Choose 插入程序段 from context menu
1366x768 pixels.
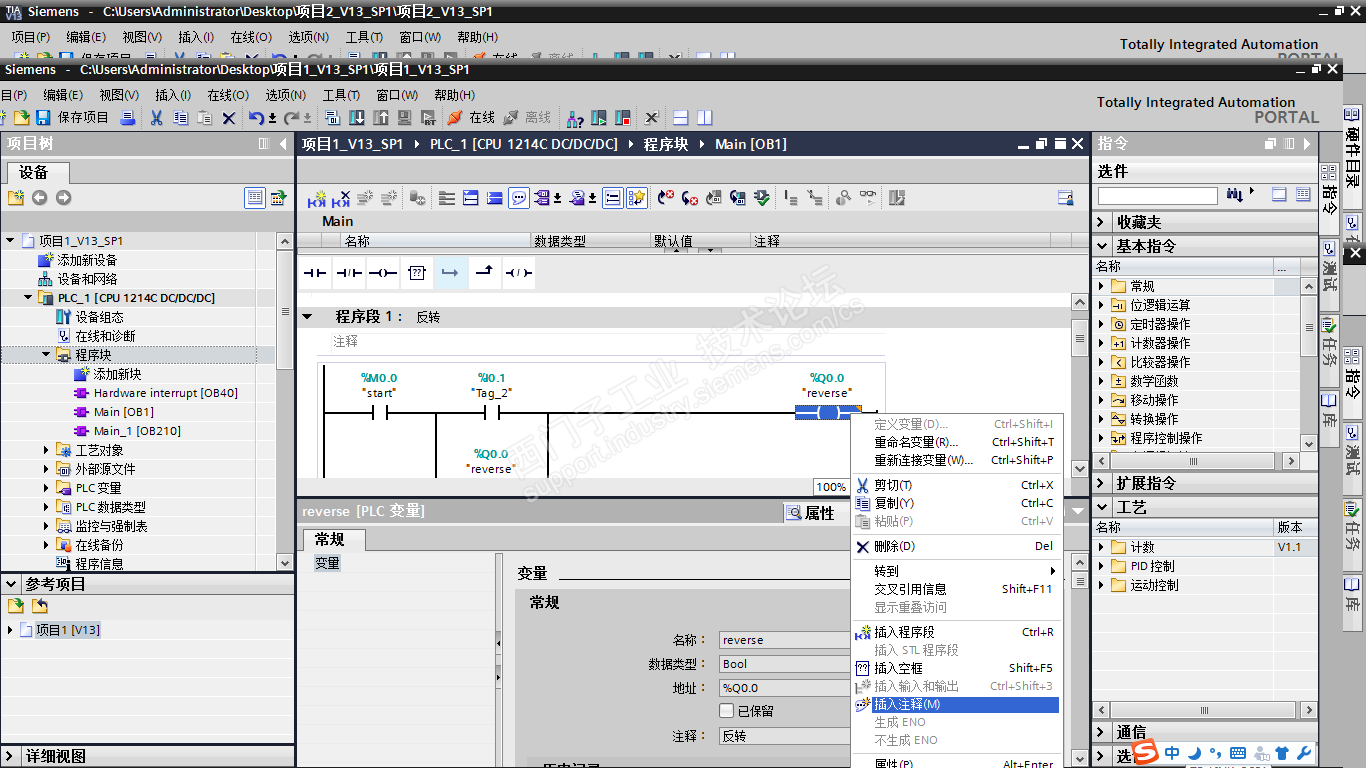coord(955,632)
